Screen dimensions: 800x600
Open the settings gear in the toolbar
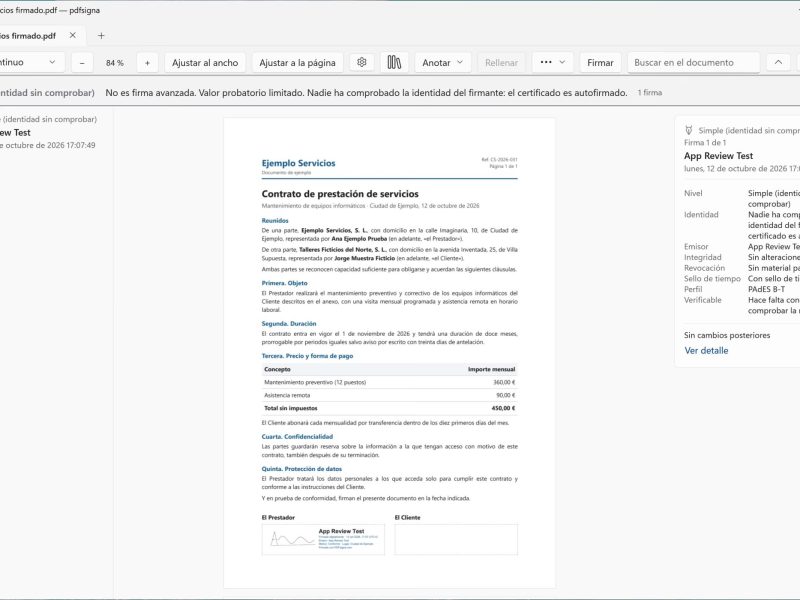pyautogui.click(x=362, y=62)
